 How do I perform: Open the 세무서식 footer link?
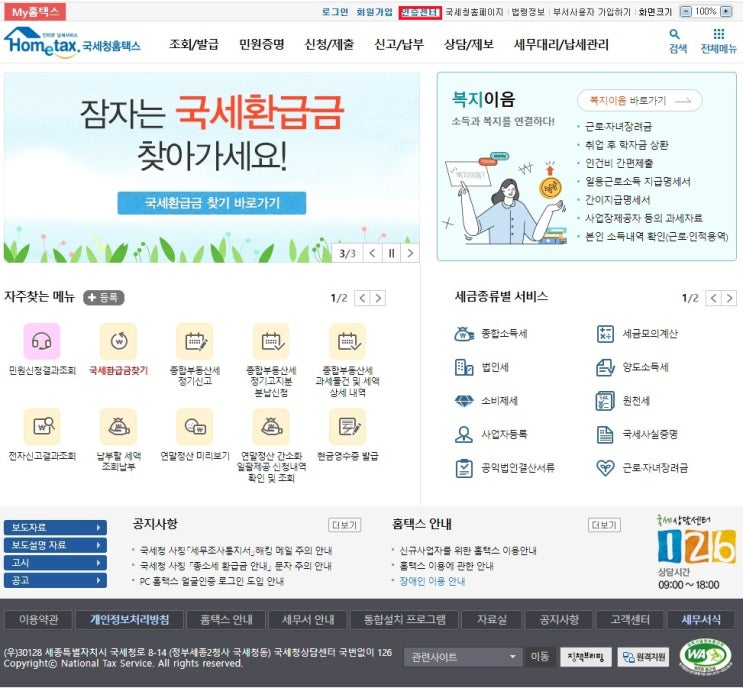pyautogui.click(x=701, y=620)
